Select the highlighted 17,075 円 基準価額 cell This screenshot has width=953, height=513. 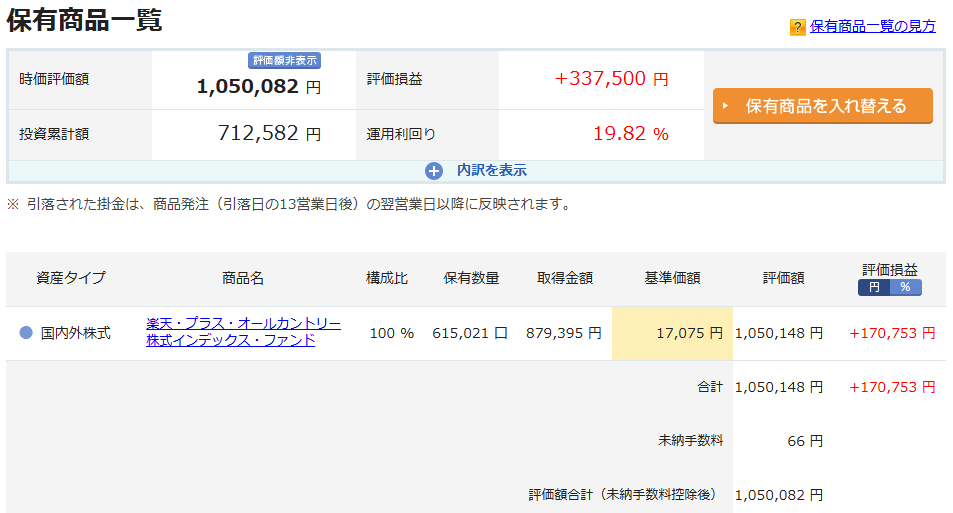click(672, 333)
